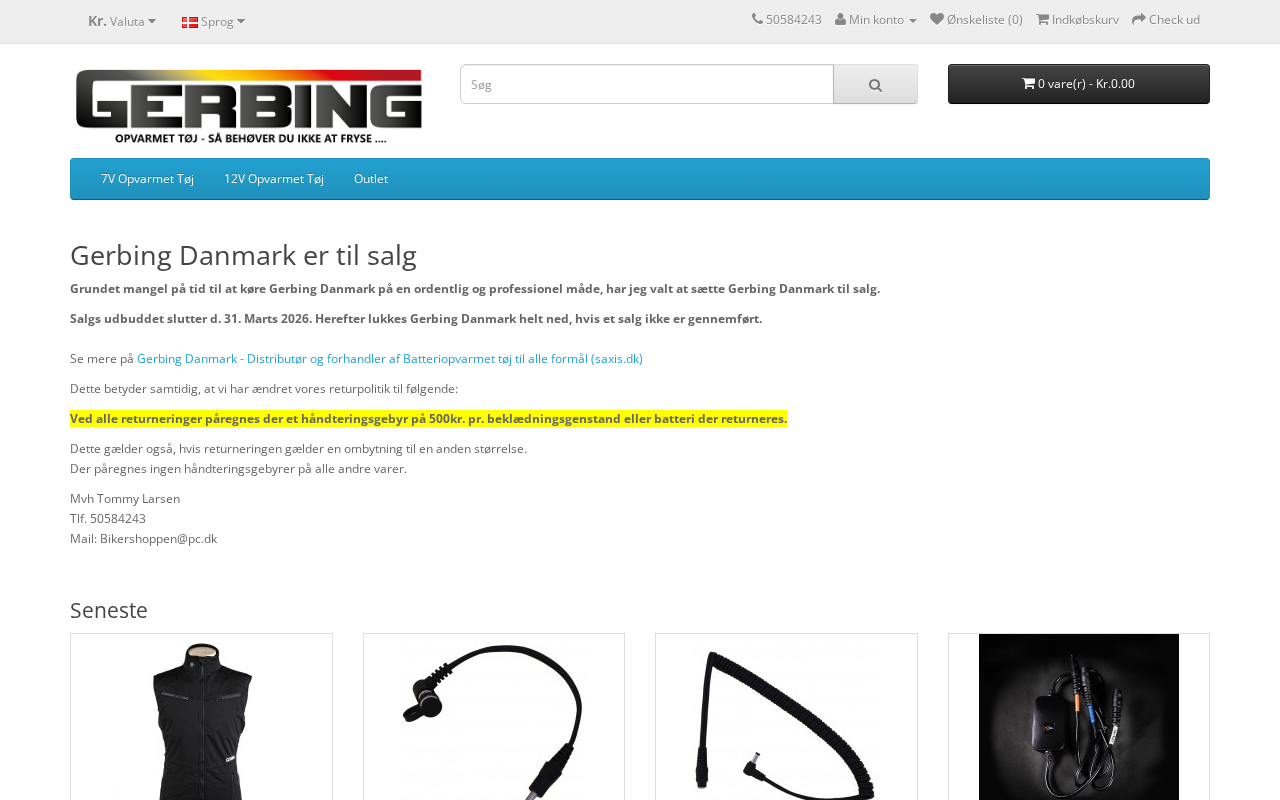Click the phone icon next to 50584243
The image size is (1280, 800).
(757, 19)
